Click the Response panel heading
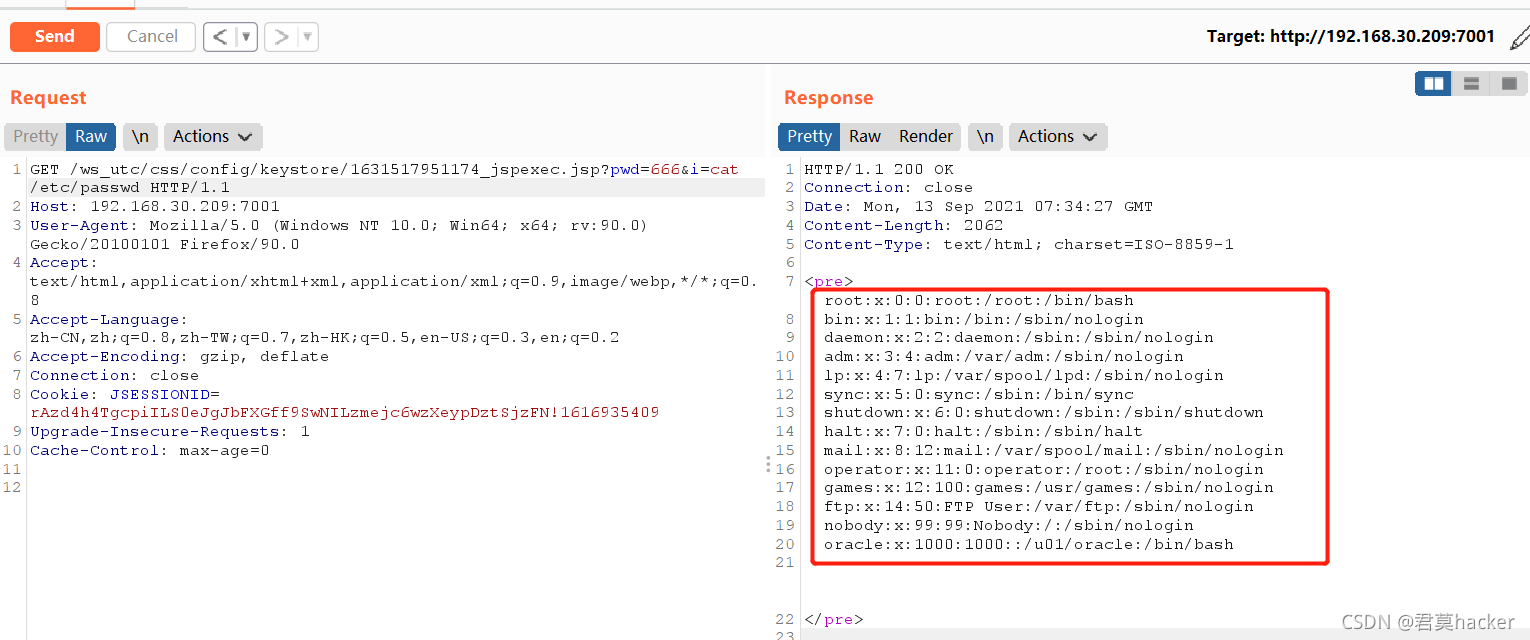The width and height of the screenshot is (1530, 640). [829, 97]
